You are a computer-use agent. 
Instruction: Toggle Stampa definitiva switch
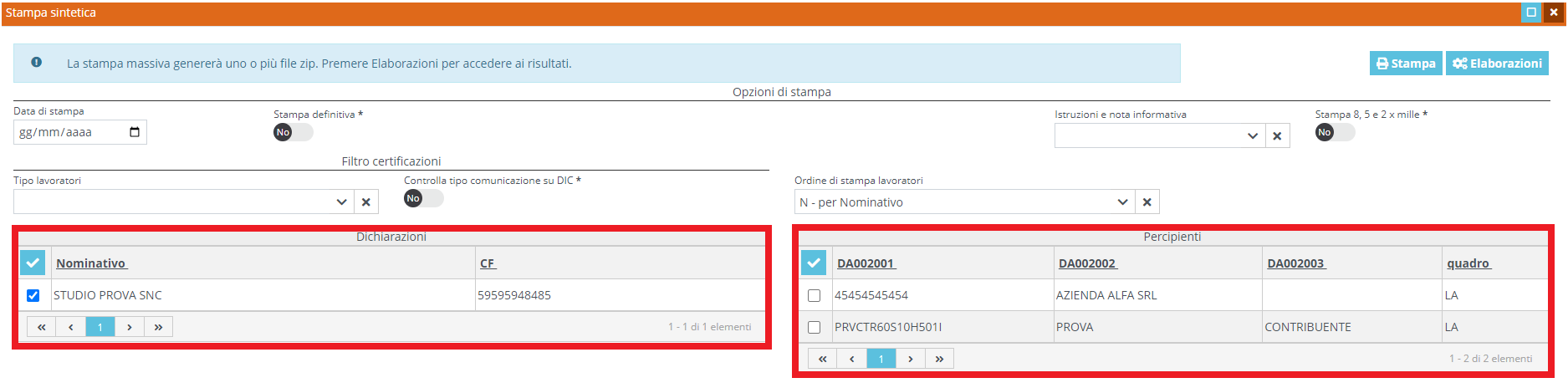pos(293,132)
